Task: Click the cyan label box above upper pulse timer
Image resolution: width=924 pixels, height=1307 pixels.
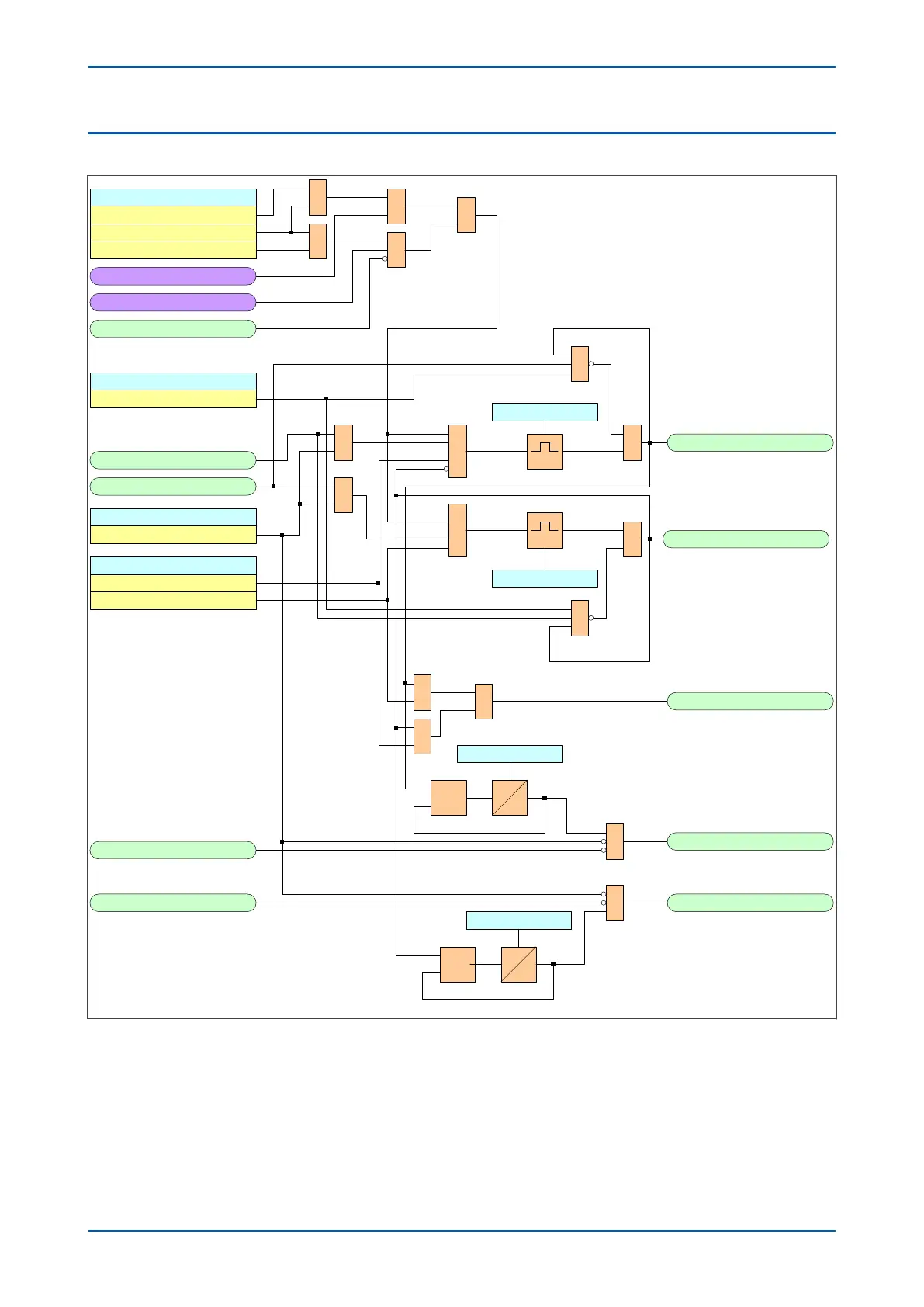Action: point(545,412)
